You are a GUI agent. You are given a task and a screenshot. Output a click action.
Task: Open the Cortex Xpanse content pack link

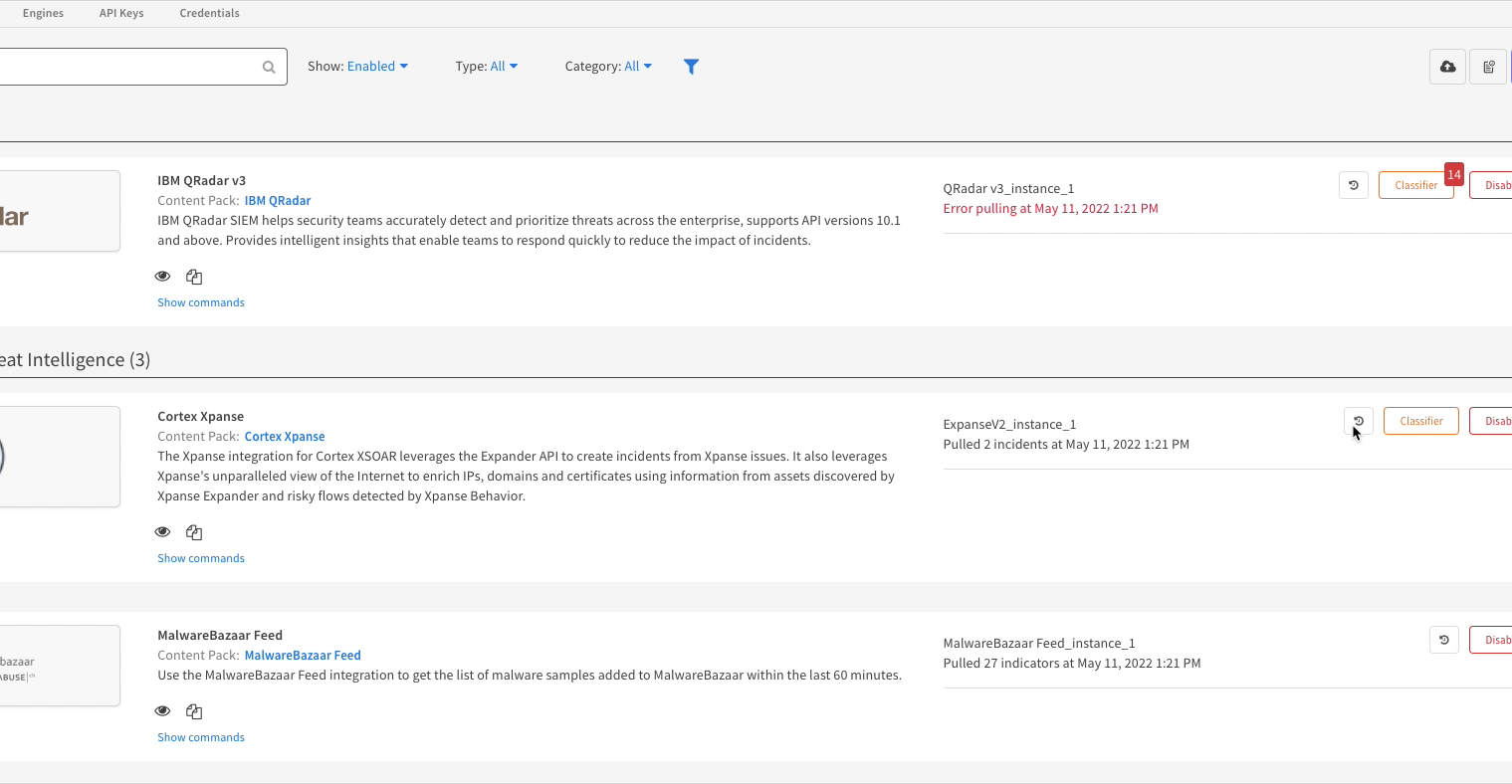(285, 437)
